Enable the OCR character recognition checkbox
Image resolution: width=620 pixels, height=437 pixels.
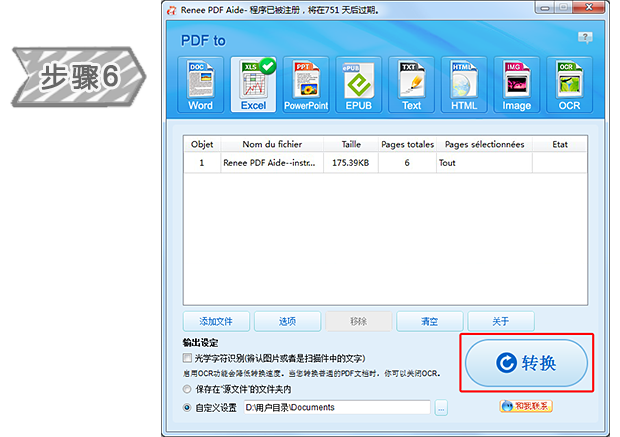187,358
